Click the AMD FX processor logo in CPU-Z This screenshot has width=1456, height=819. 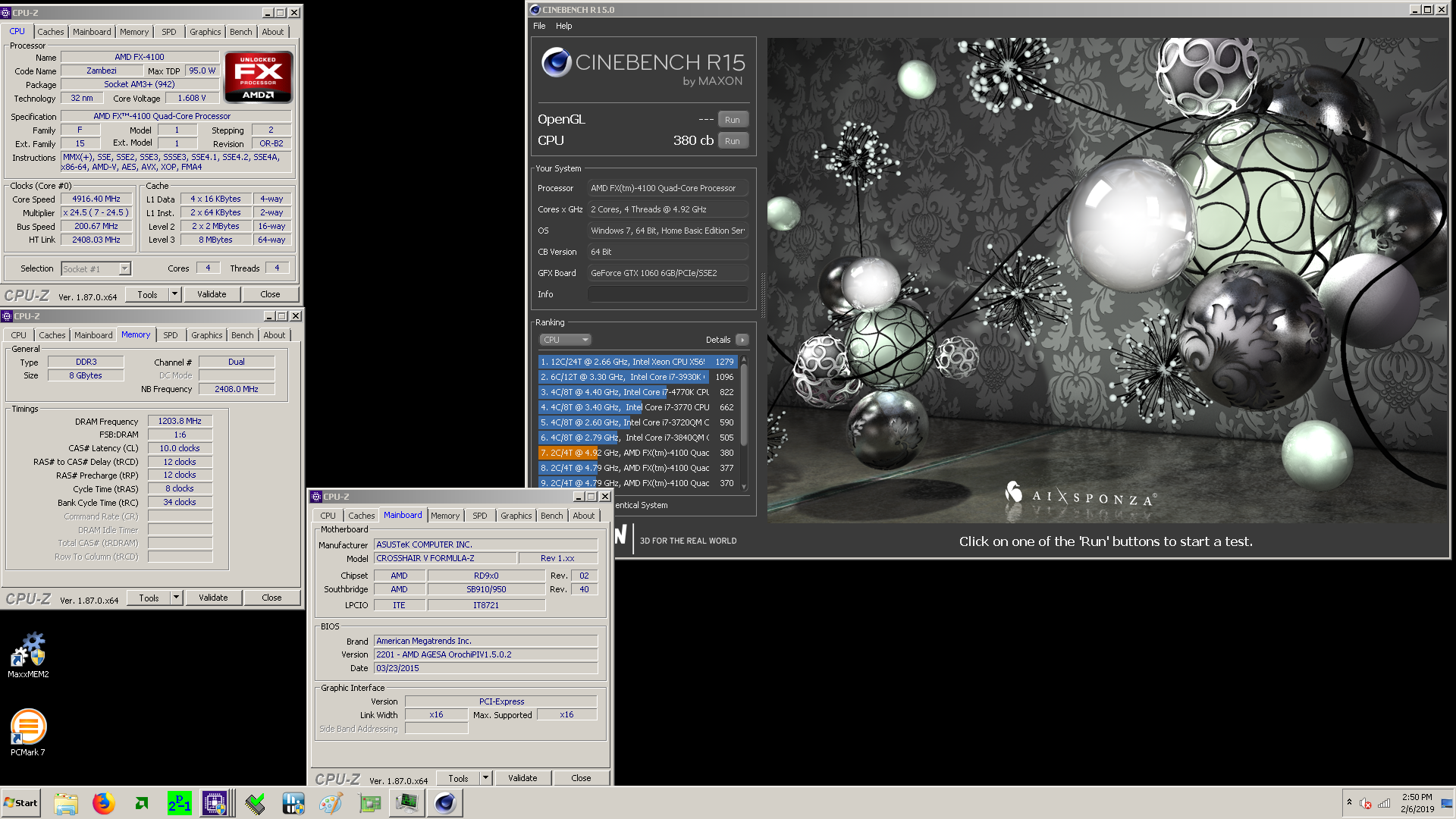click(259, 77)
